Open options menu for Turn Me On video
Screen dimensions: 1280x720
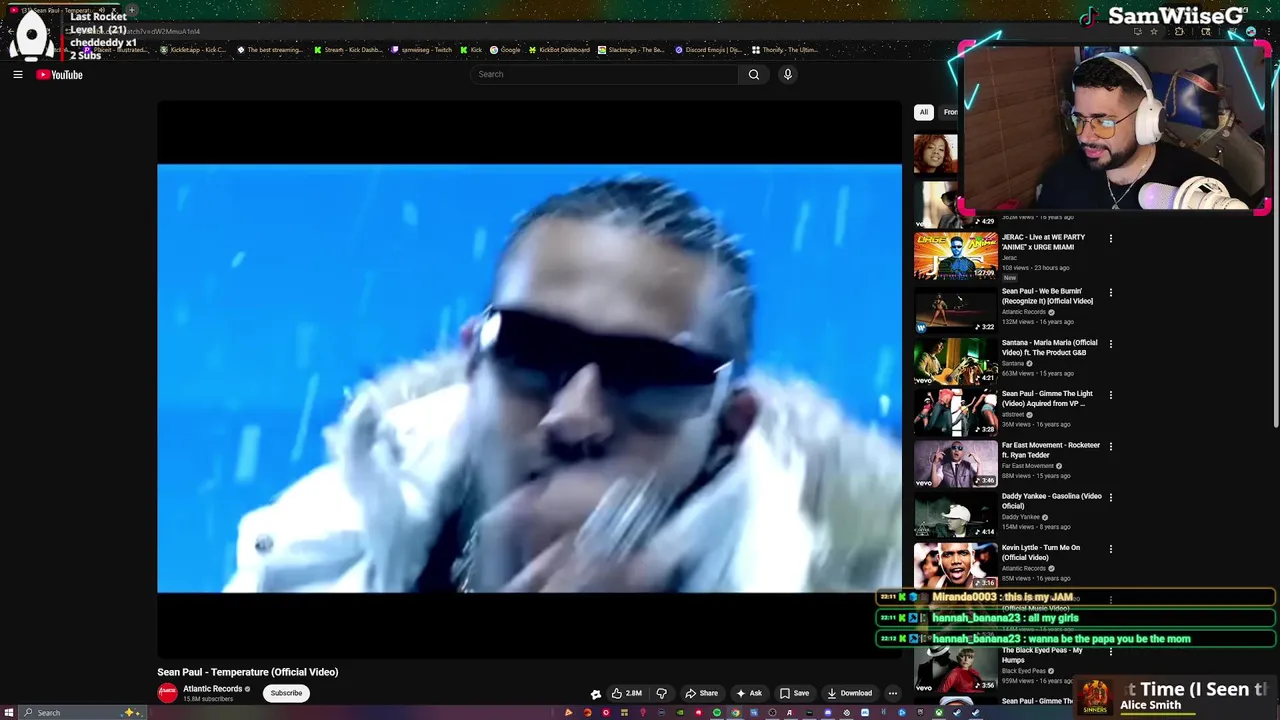[1110, 549]
